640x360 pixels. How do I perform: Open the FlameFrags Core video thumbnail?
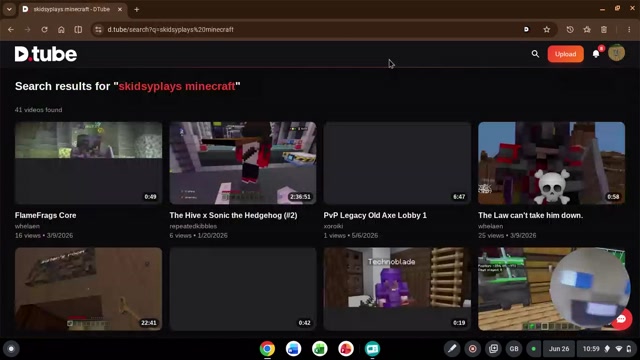(x=88, y=163)
